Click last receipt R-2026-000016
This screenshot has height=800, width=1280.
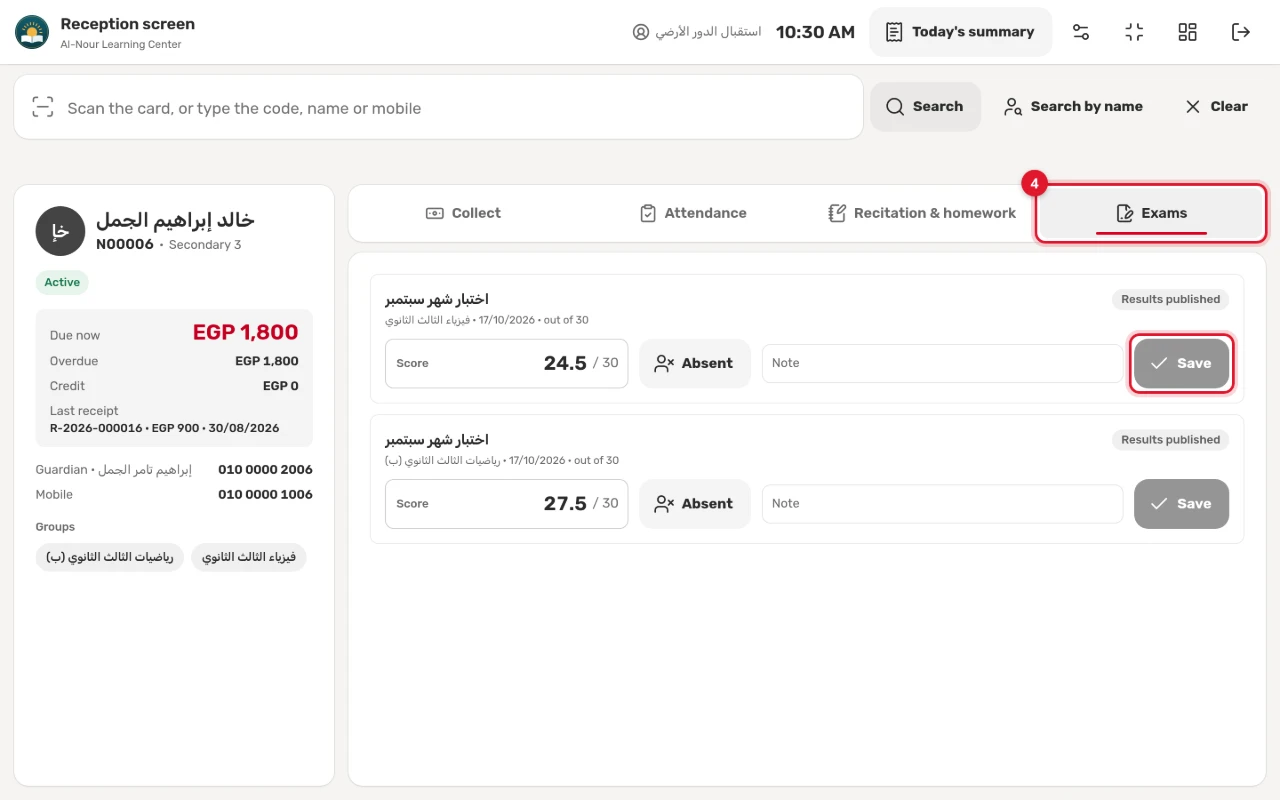(x=165, y=428)
